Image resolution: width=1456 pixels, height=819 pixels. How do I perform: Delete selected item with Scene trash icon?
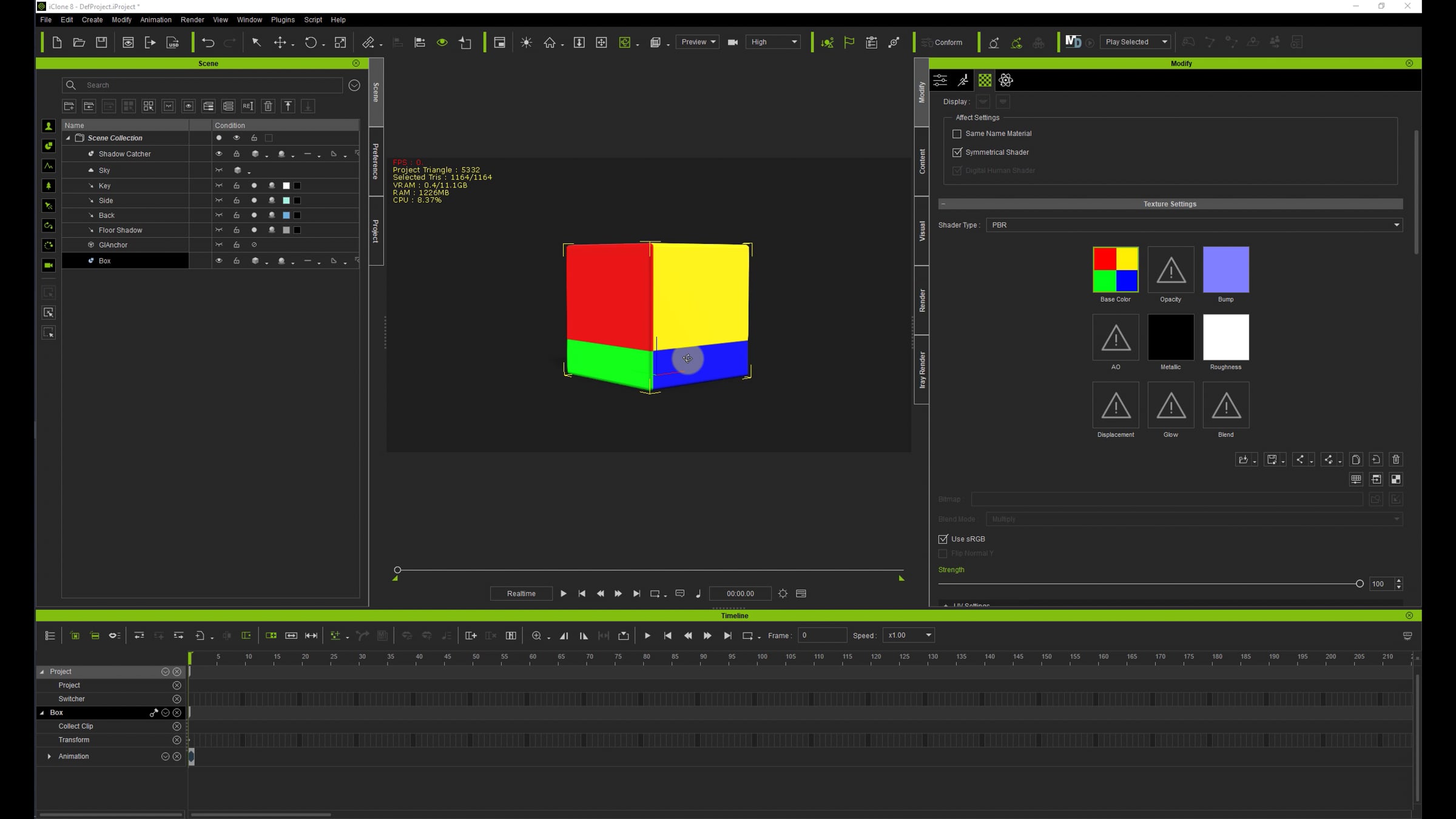268,106
